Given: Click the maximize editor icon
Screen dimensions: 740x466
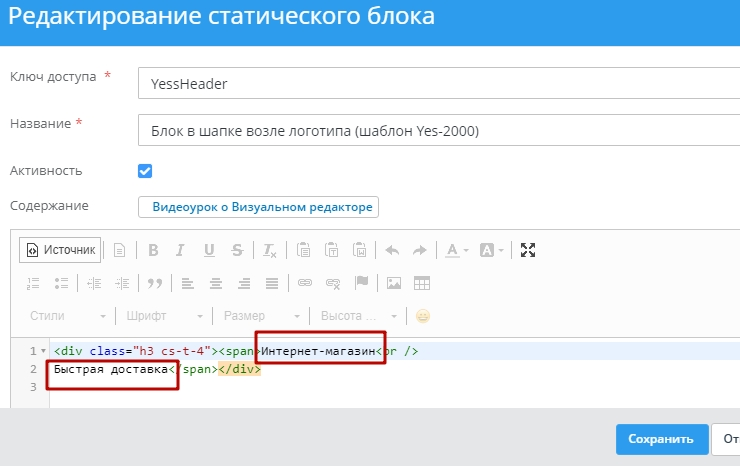Looking at the screenshot, I should pyautogui.click(x=528, y=250).
